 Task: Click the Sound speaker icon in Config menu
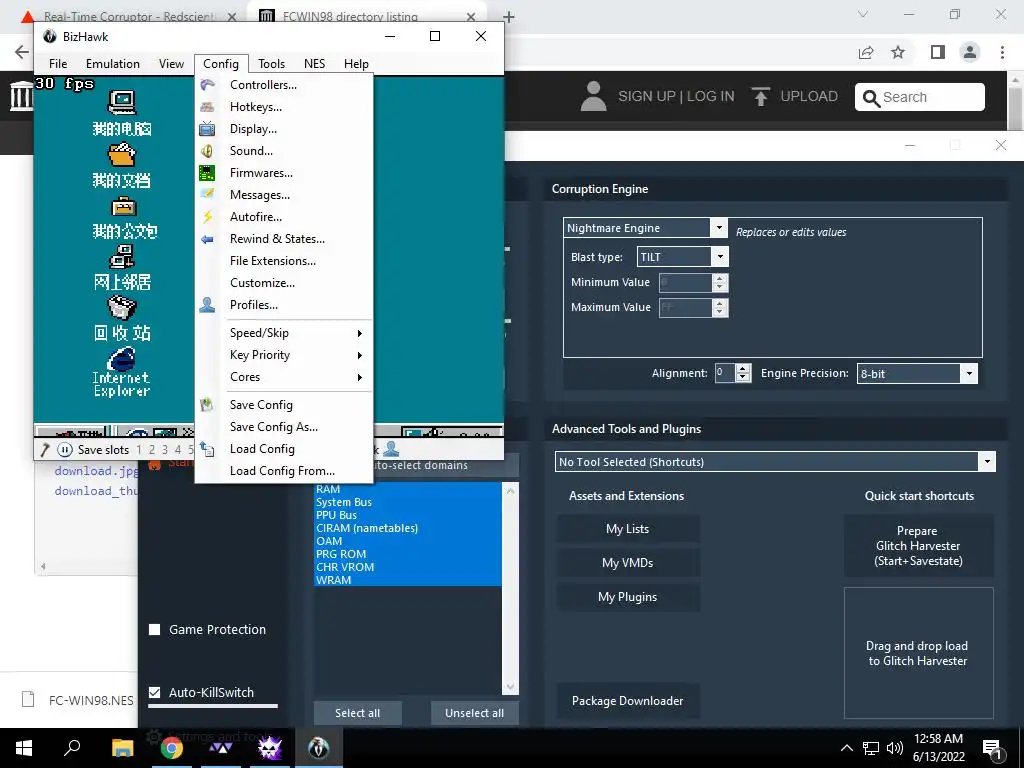(x=207, y=151)
